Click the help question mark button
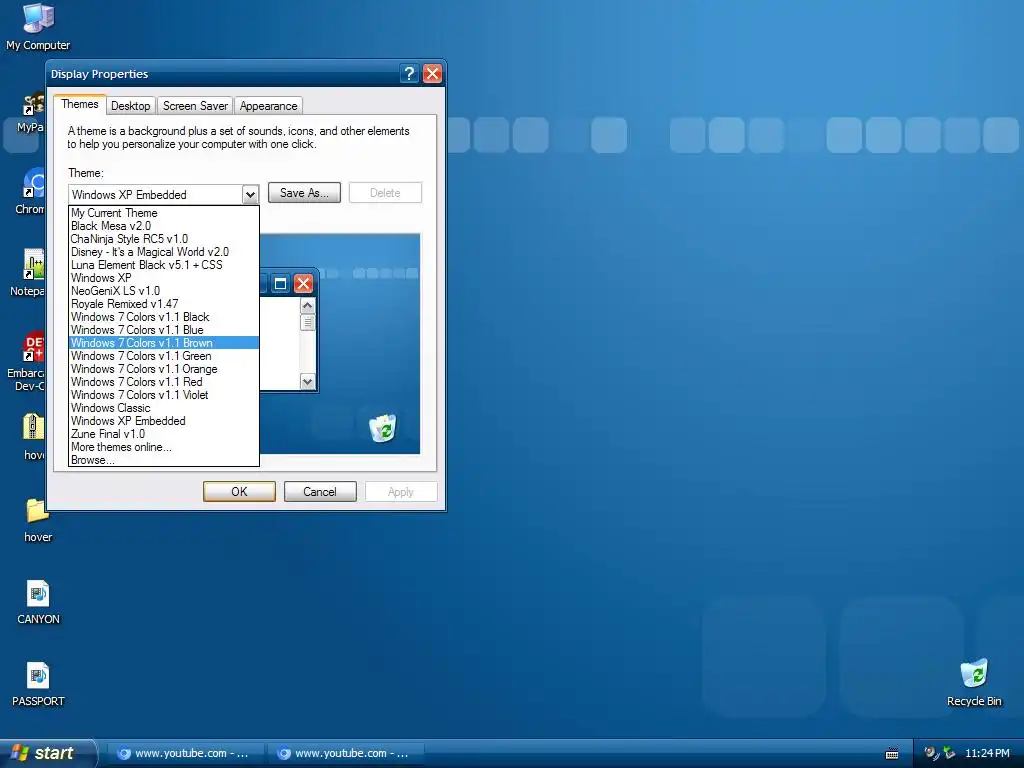The height and width of the screenshot is (768, 1024). (409, 74)
